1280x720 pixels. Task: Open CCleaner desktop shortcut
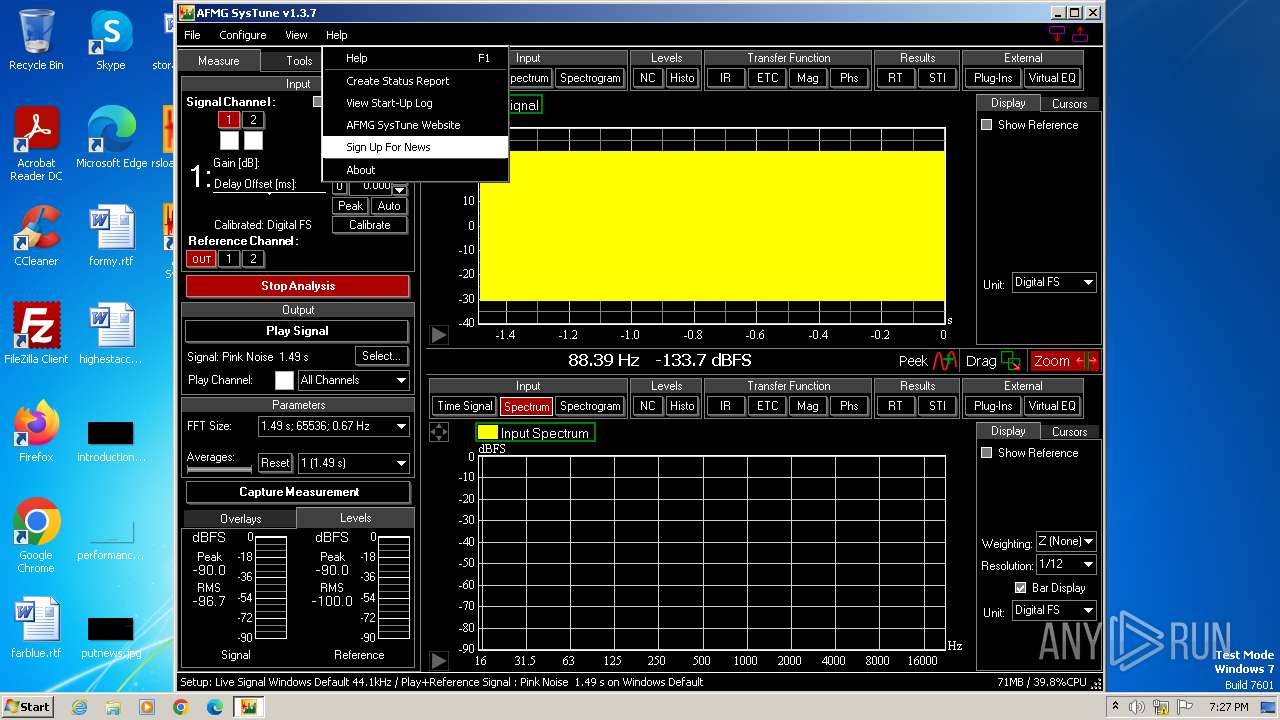point(36,236)
